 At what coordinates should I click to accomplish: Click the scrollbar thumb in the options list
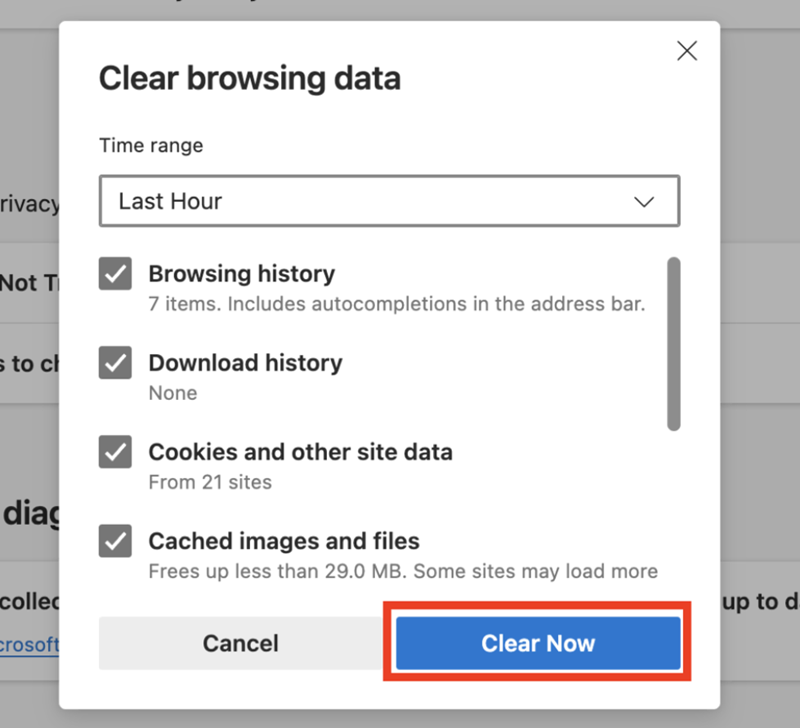673,343
